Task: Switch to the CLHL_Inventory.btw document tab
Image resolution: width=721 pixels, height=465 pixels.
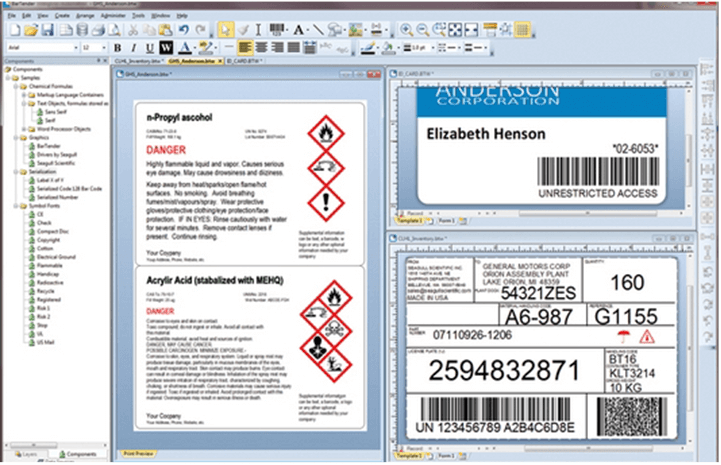Action: (x=138, y=61)
